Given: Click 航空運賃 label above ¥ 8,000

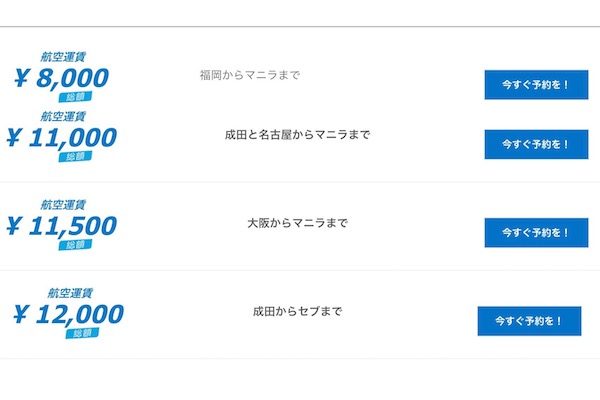Looking at the screenshot, I should (x=63, y=57).
